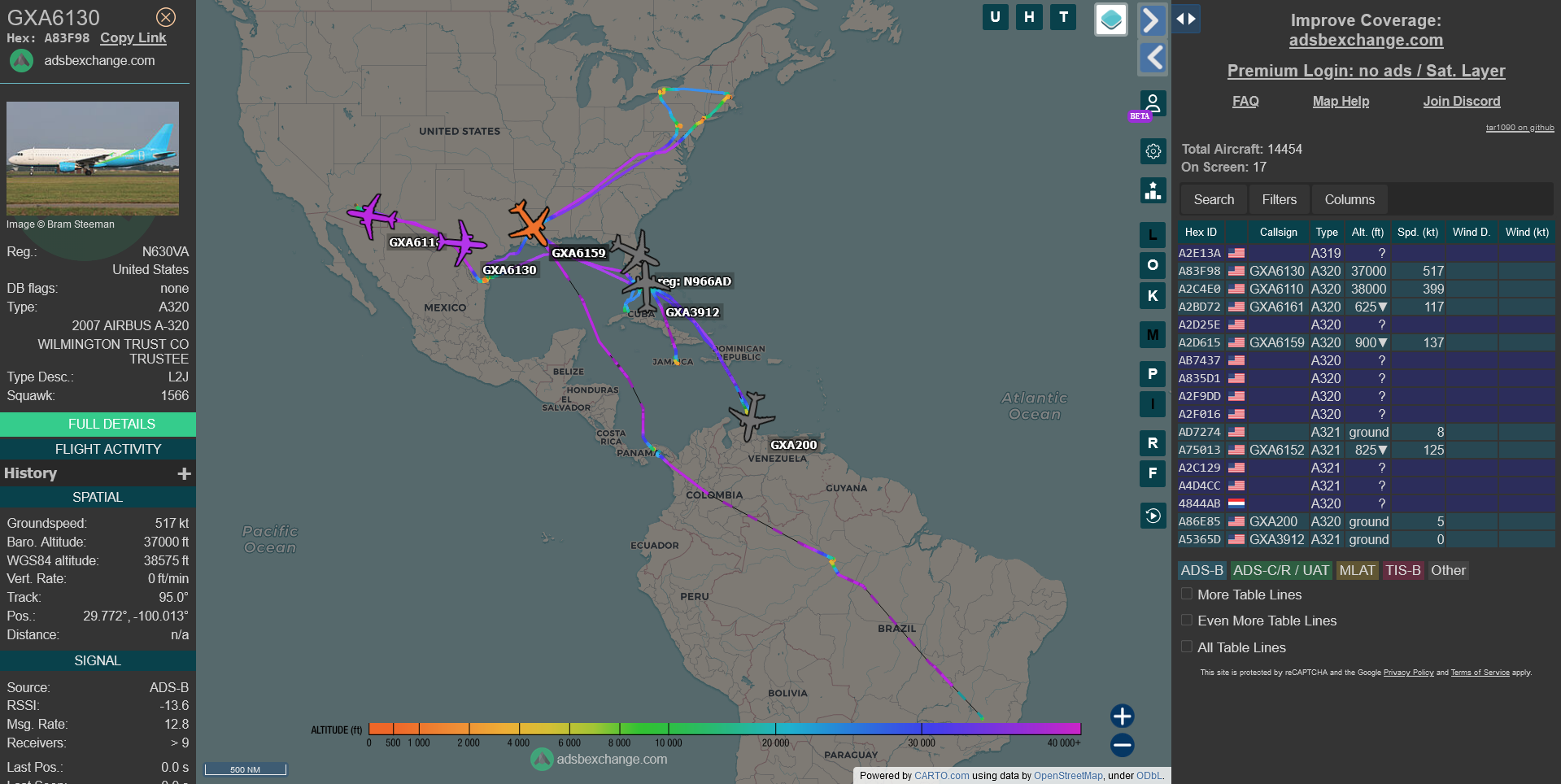Click the altitude color legend bar
This screenshot has height=784, width=1561.
[x=725, y=729]
